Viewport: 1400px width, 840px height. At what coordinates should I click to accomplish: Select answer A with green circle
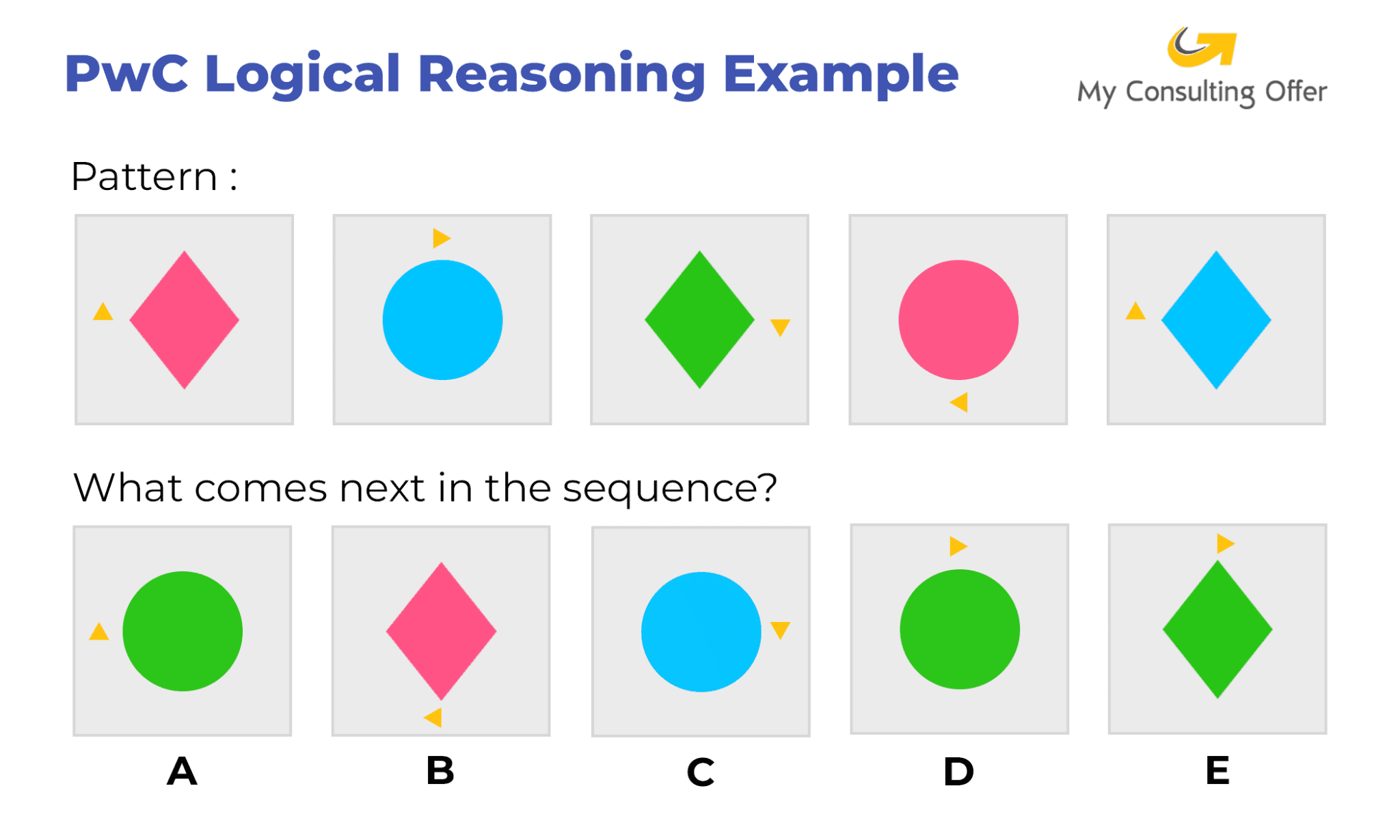pos(183,631)
